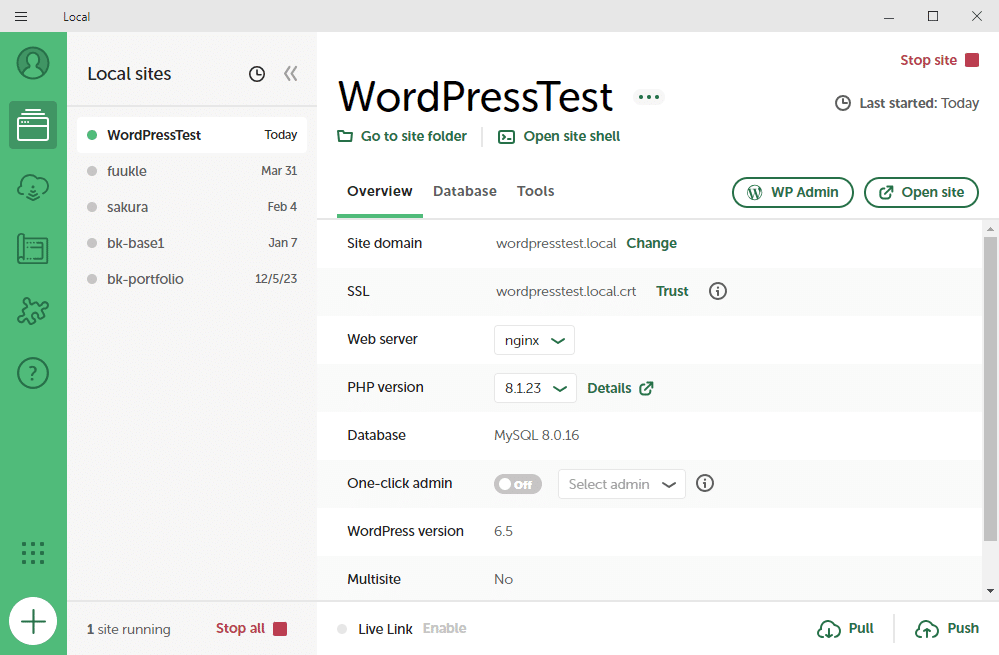Screen dimensions: 999x655
Task: Minimize the Local window
Action: click(889, 16)
